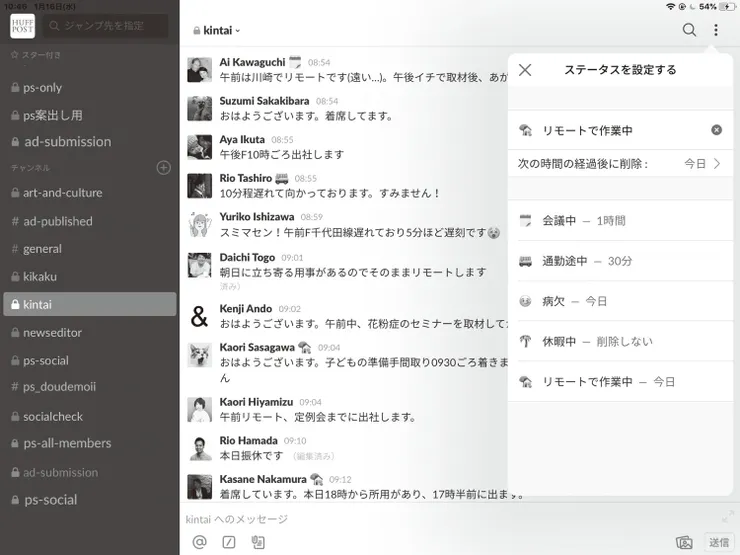The image size is (740, 555).
Task: Close the set status panel
Action: pyautogui.click(x=525, y=70)
